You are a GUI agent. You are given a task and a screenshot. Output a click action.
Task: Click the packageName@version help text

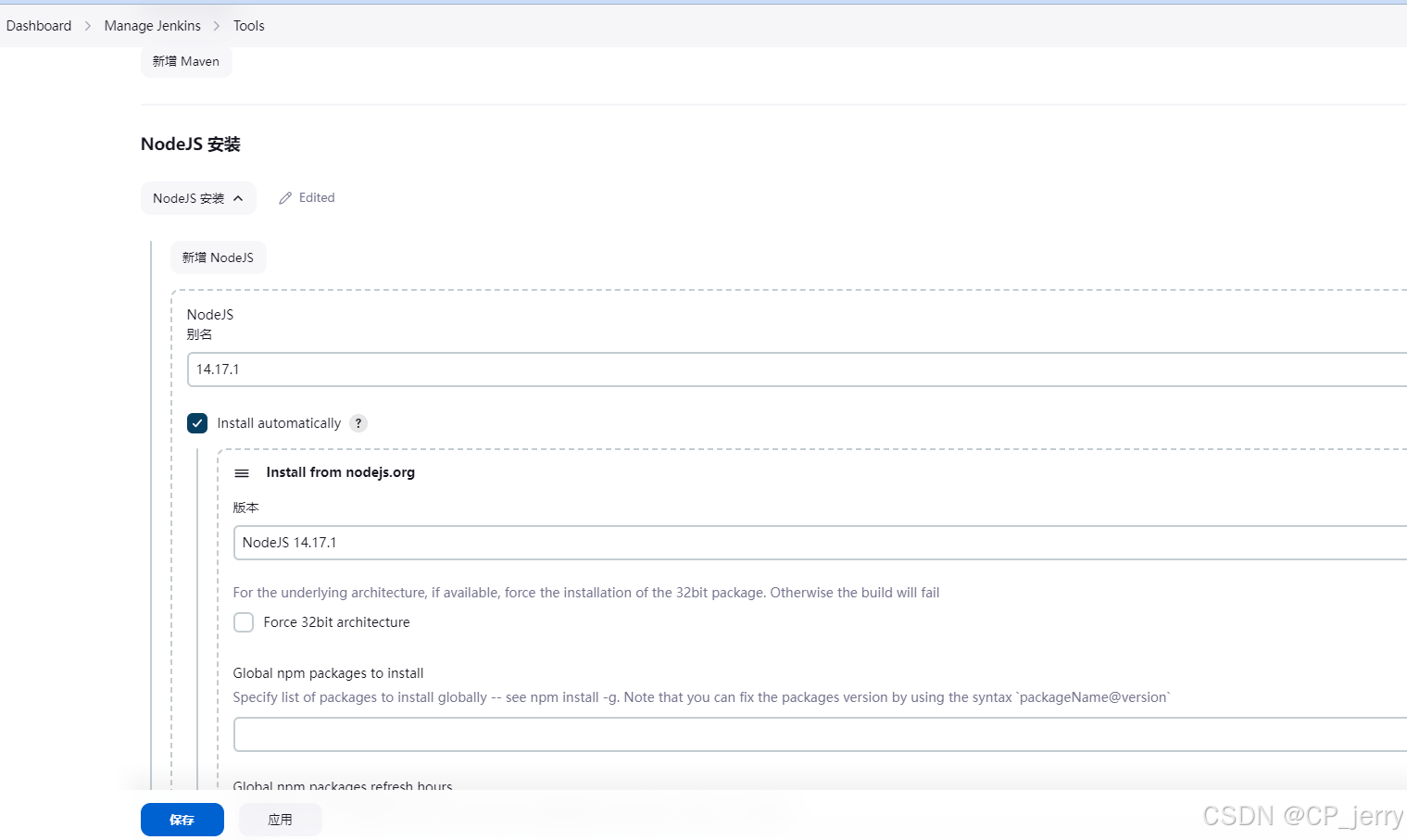[x=701, y=697]
